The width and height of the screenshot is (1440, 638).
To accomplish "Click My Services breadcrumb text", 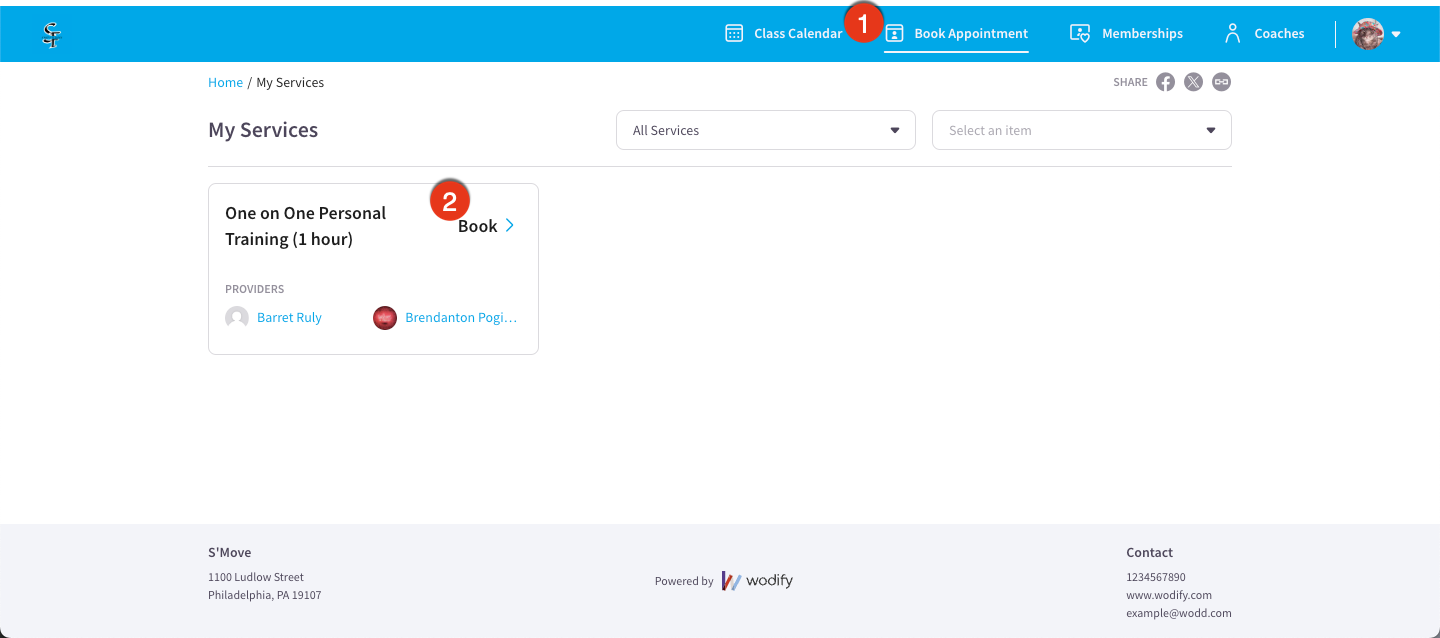I will [x=290, y=82].
